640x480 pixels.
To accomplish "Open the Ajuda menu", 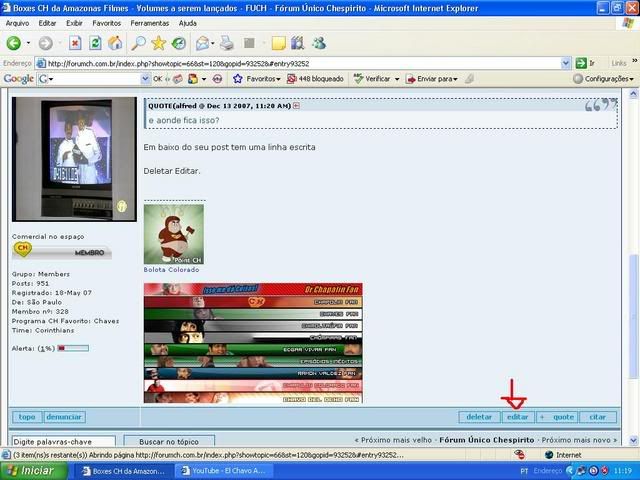I will (187, 23).
